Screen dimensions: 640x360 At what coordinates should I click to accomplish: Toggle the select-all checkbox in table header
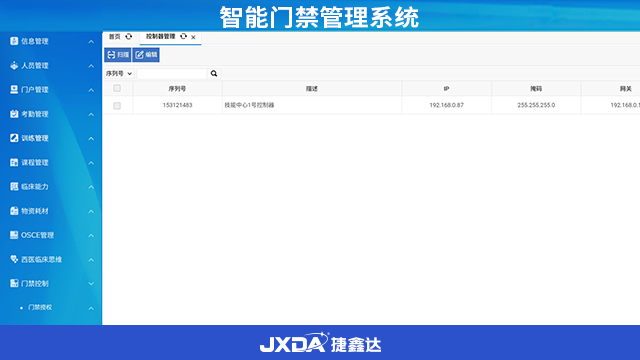coord(117,88)
